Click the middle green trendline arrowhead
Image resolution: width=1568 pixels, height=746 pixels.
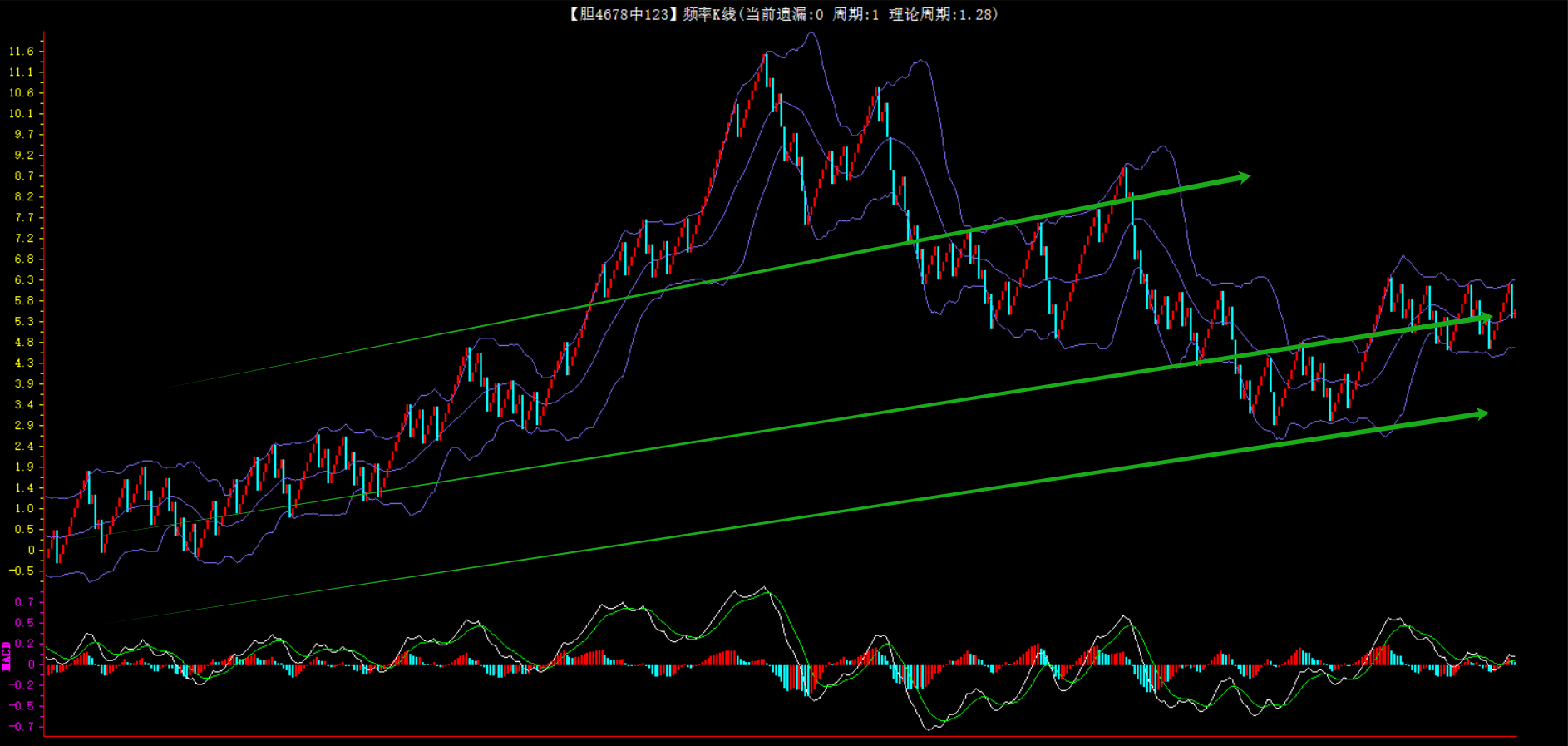pyautogui.click(x=1486, y=317)
